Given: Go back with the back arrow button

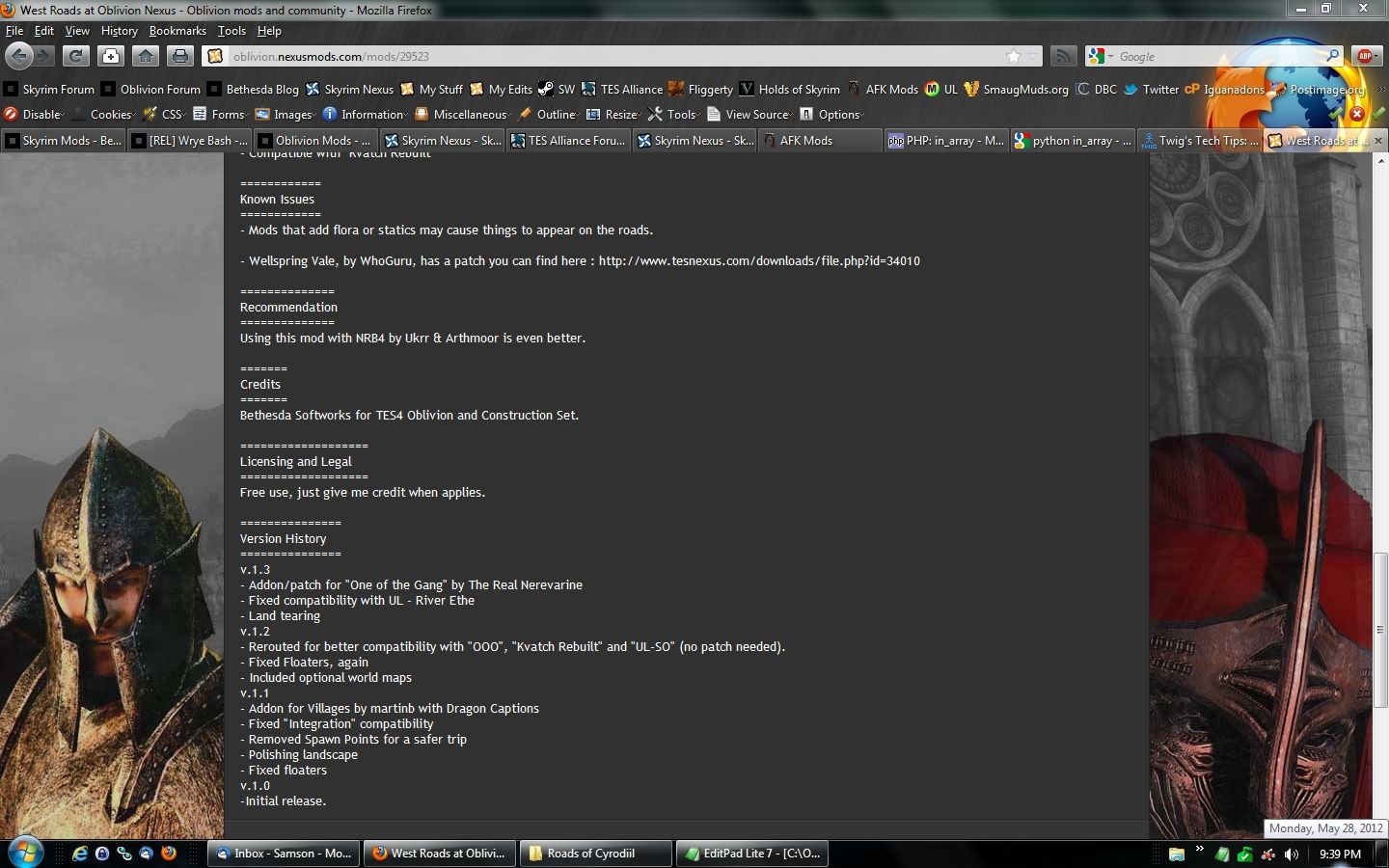Looking at the screenshot, I should click(19, 56).
